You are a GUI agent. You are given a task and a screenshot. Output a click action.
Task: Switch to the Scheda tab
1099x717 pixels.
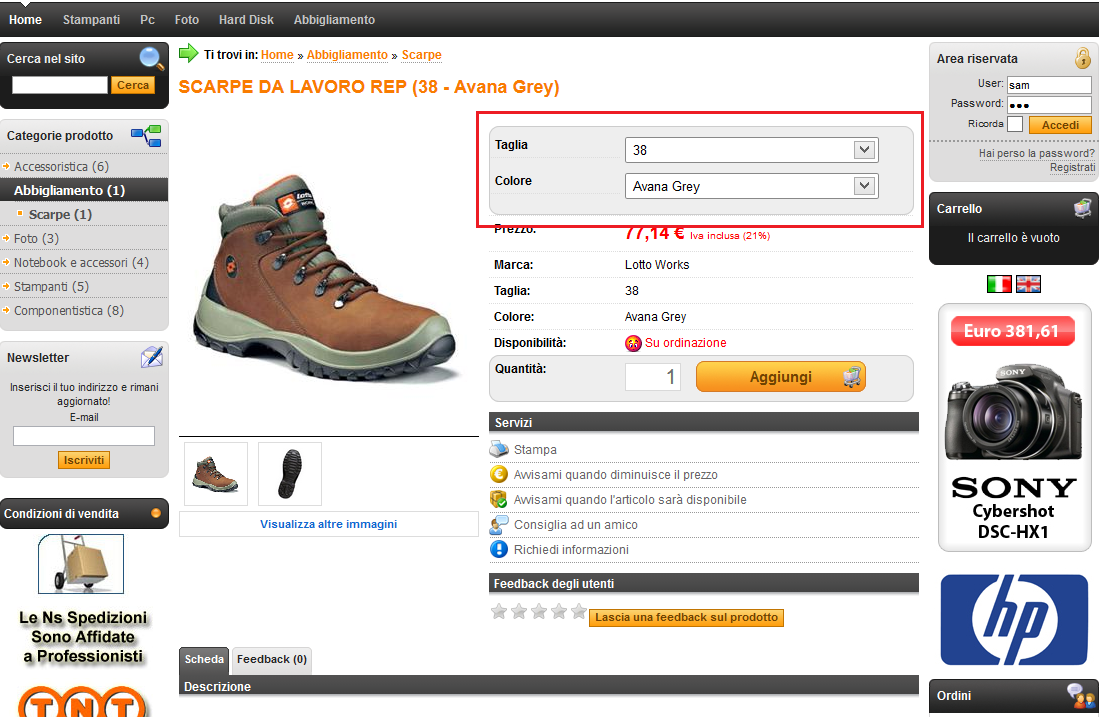click(x=204, y=660)
